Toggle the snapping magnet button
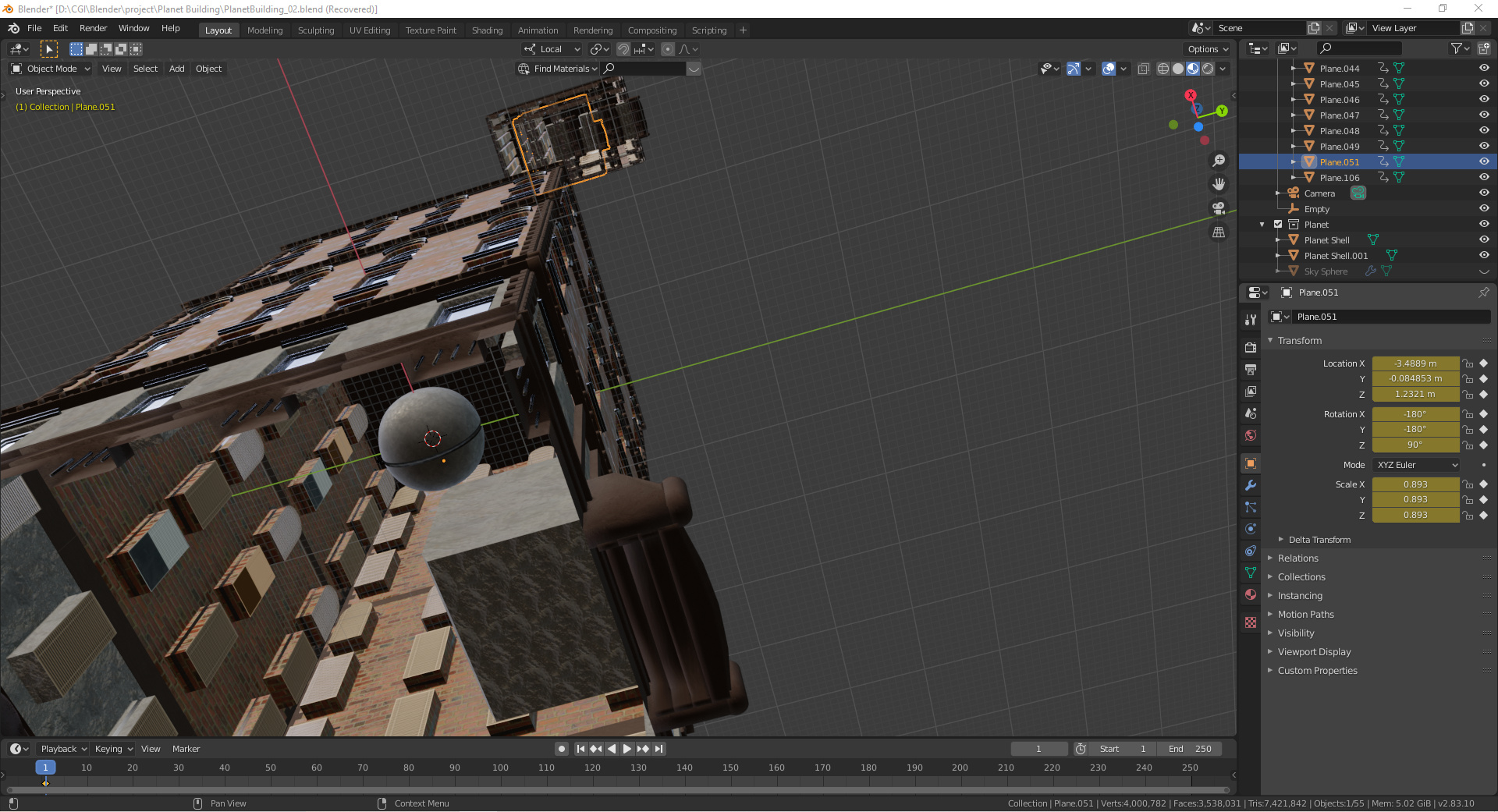Screen dimensions: 1498x812 pyautogui.click(x=623, y=49)
